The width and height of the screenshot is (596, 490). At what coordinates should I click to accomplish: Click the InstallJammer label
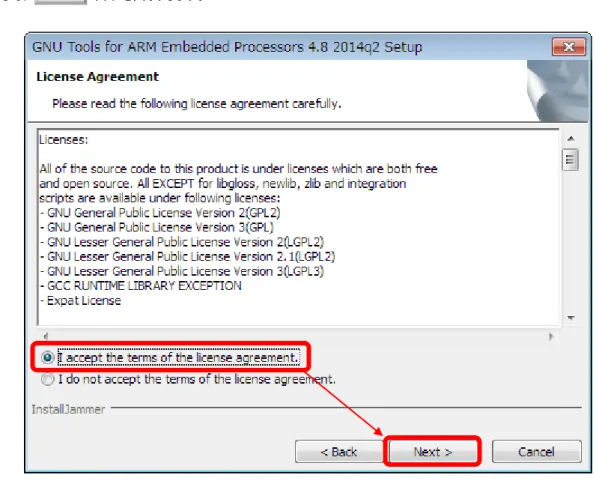68,409
